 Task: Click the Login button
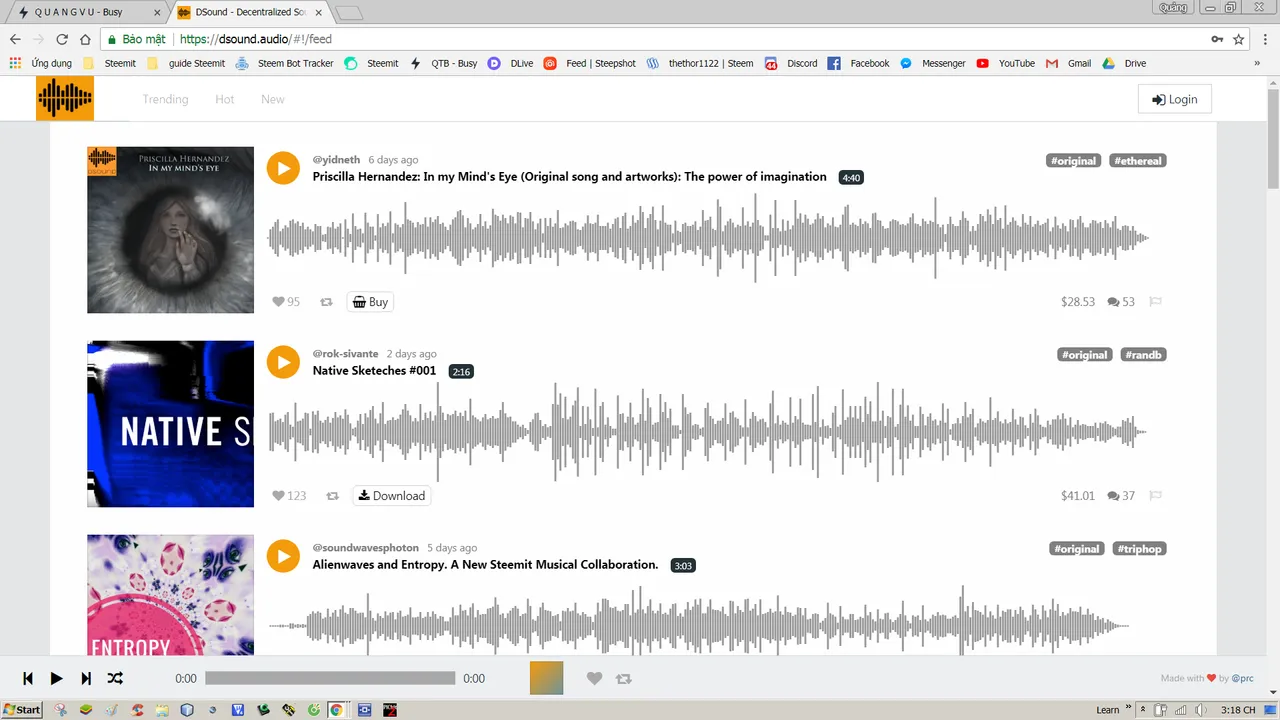pos(1175,99)
